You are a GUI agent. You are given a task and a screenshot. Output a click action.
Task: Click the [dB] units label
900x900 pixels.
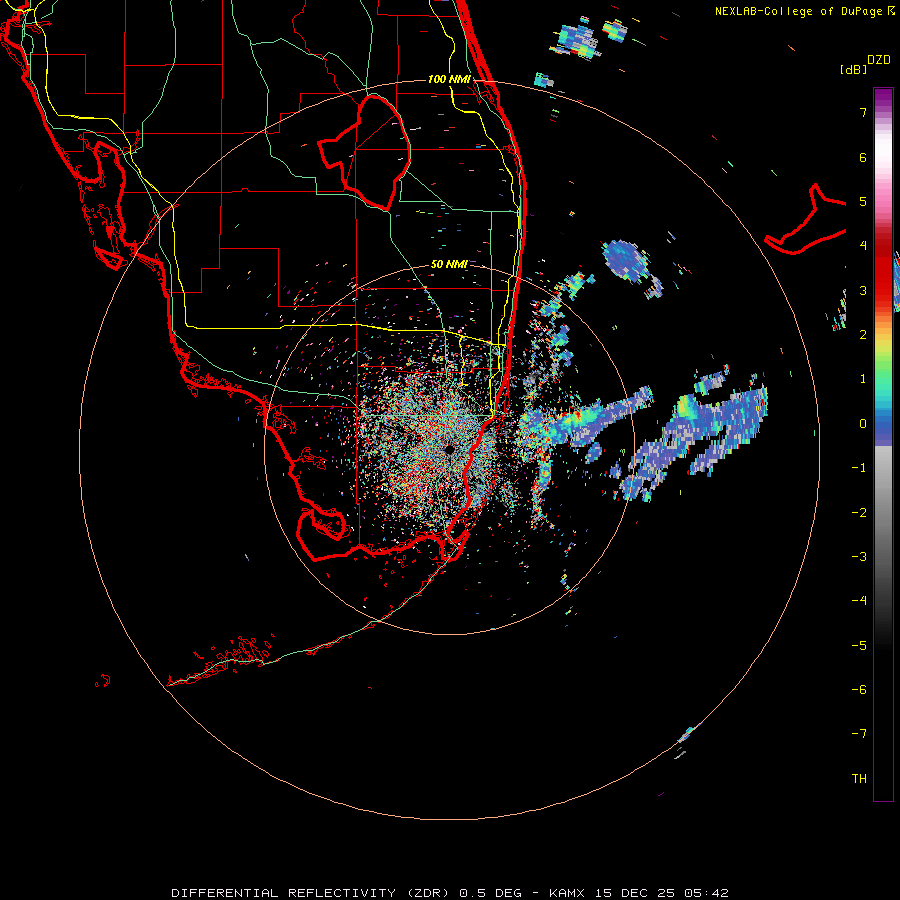click(854, 69)
